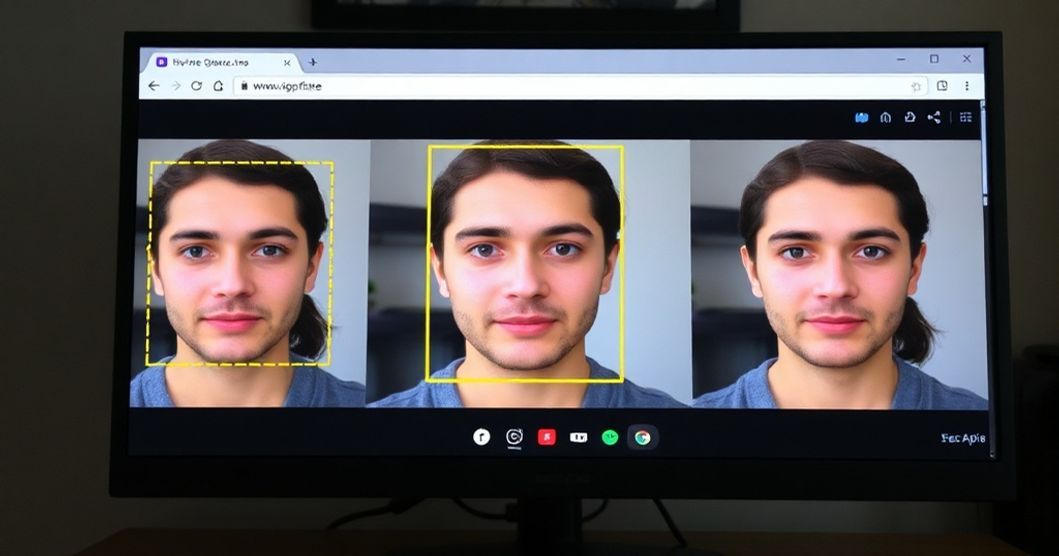Select the face image with solid yellow box

(529, 273)
